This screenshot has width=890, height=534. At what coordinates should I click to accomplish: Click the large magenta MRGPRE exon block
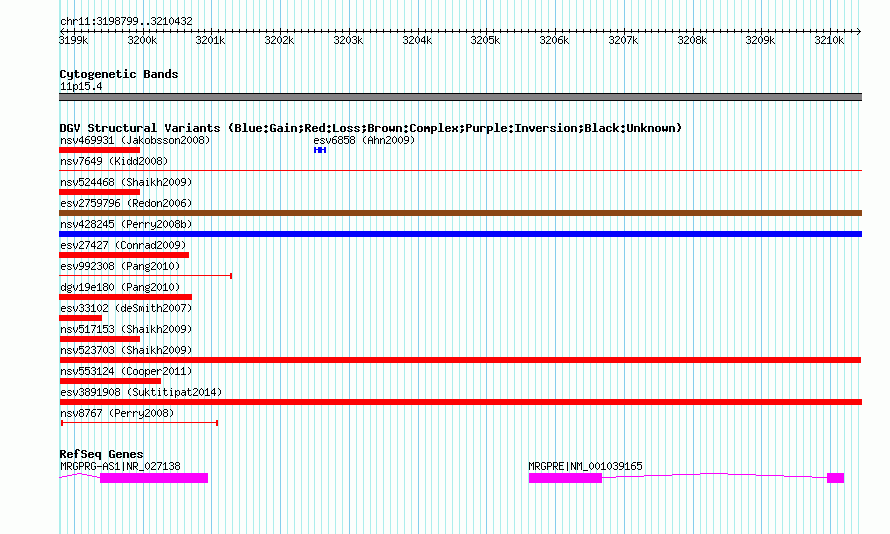[565, 478]
